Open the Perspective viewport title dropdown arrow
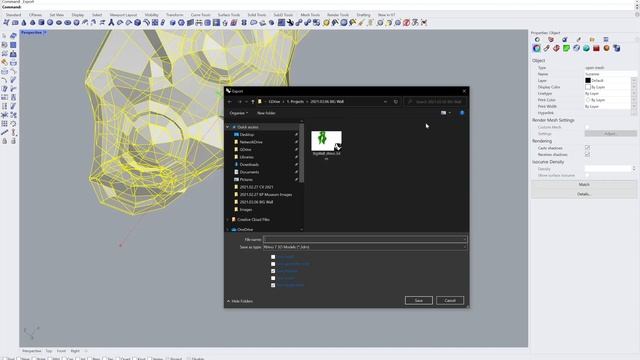 pos(45,32)
